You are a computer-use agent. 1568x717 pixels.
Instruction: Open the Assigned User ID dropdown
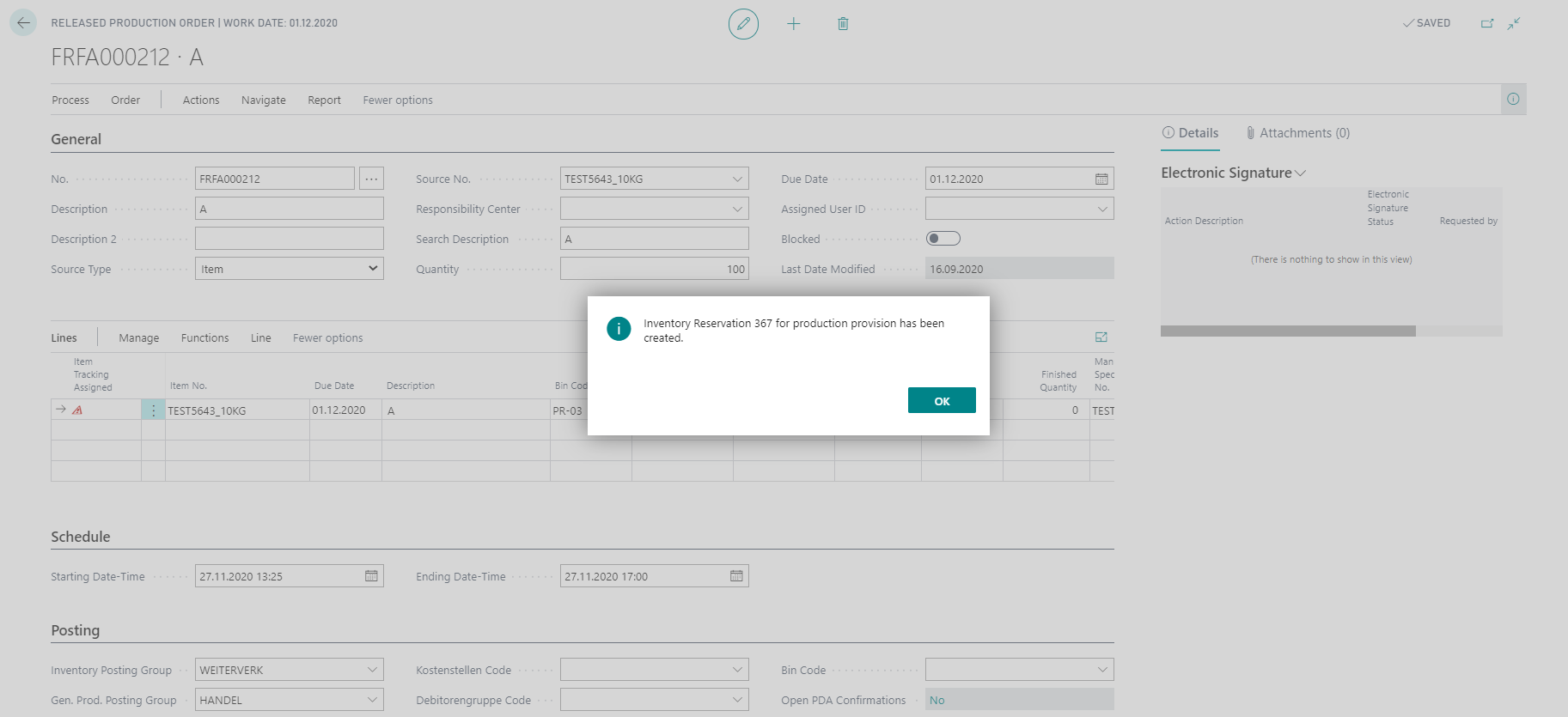click(1102, 209)
